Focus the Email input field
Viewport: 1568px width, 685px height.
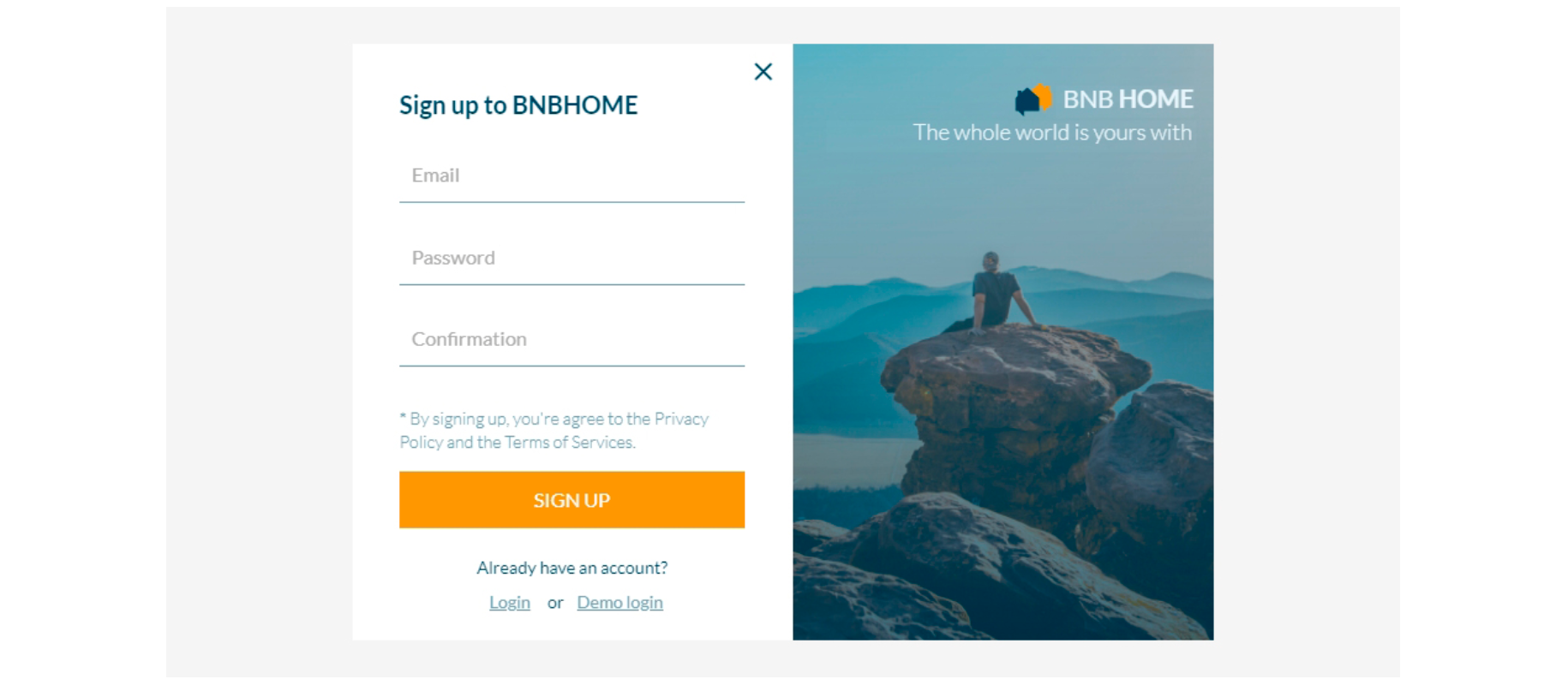pos(572,176)
